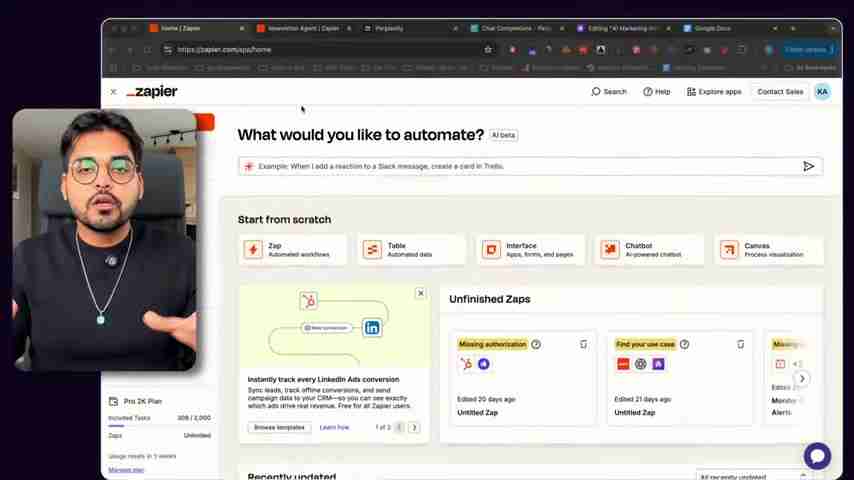
Task: Switch to the Home | Zapier browser tab
Action: pos(196,28)
